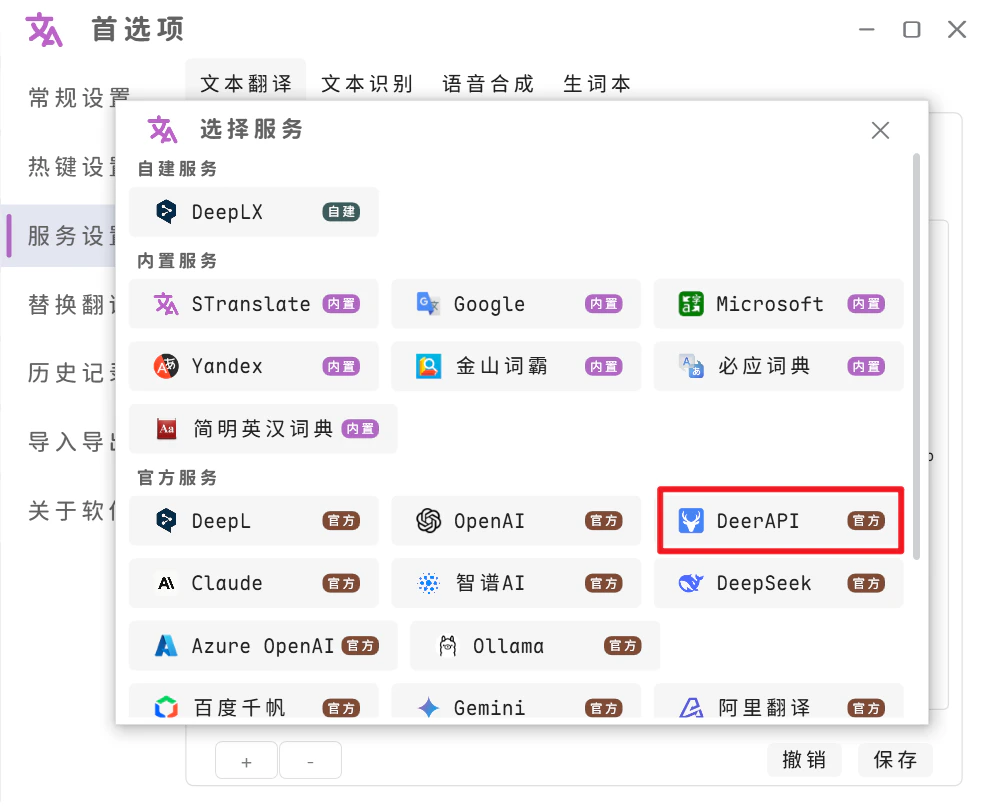Viewport: 995px width, 807px height.
Task: Click the service list scrollbar
Action: click(x=916, y=357)
